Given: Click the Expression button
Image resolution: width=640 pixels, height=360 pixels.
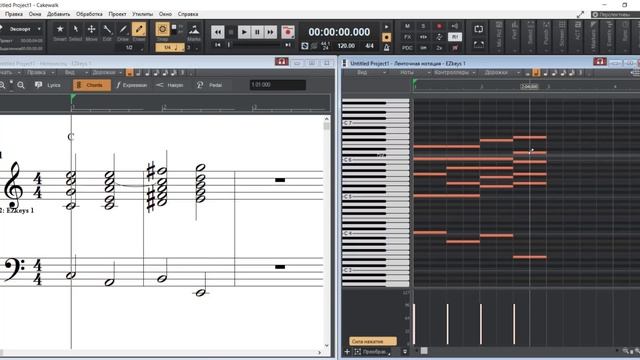Looking at the screenshot, I should tap(131, 85).
